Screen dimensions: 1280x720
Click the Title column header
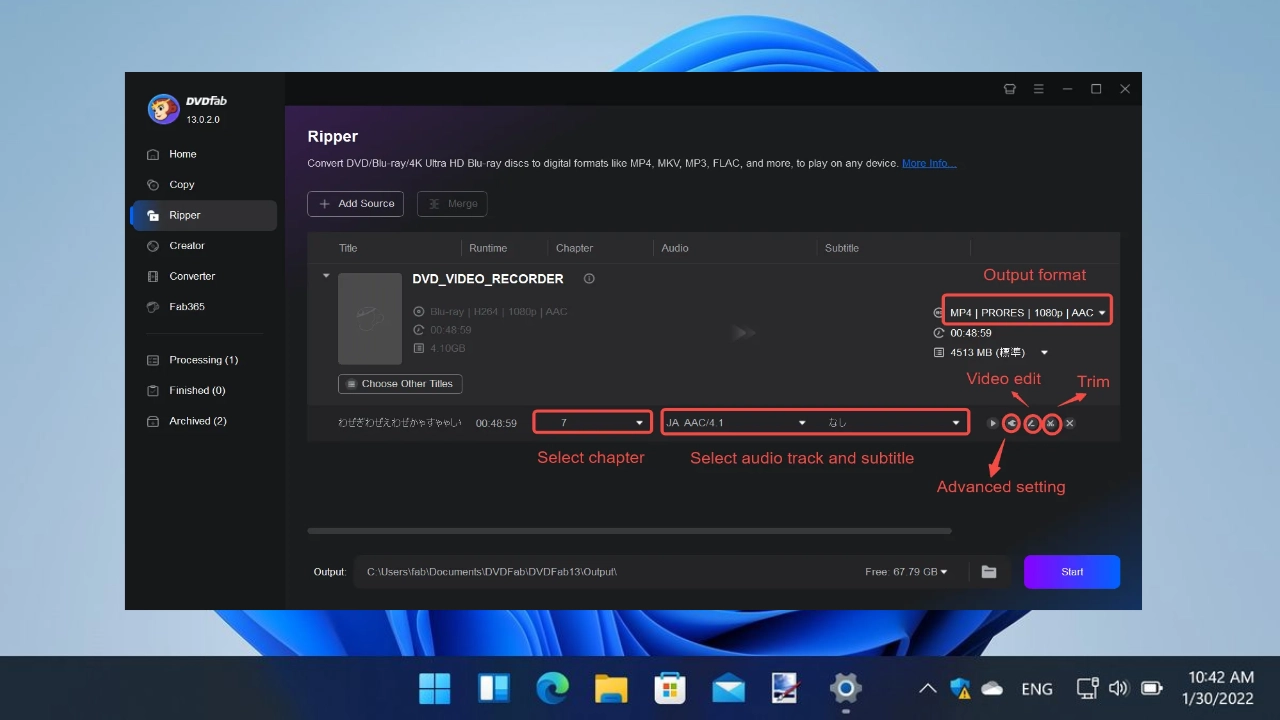[348, 248]
